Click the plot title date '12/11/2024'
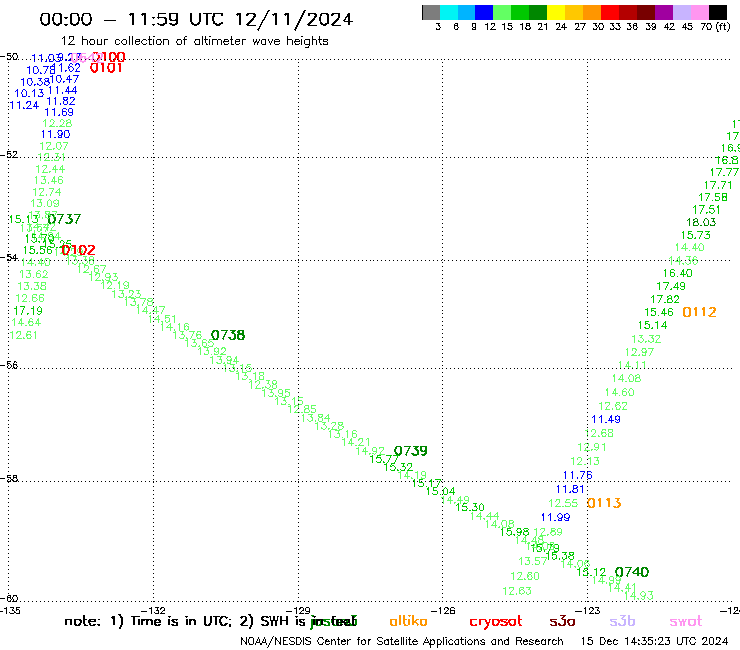 coord(294,19)
